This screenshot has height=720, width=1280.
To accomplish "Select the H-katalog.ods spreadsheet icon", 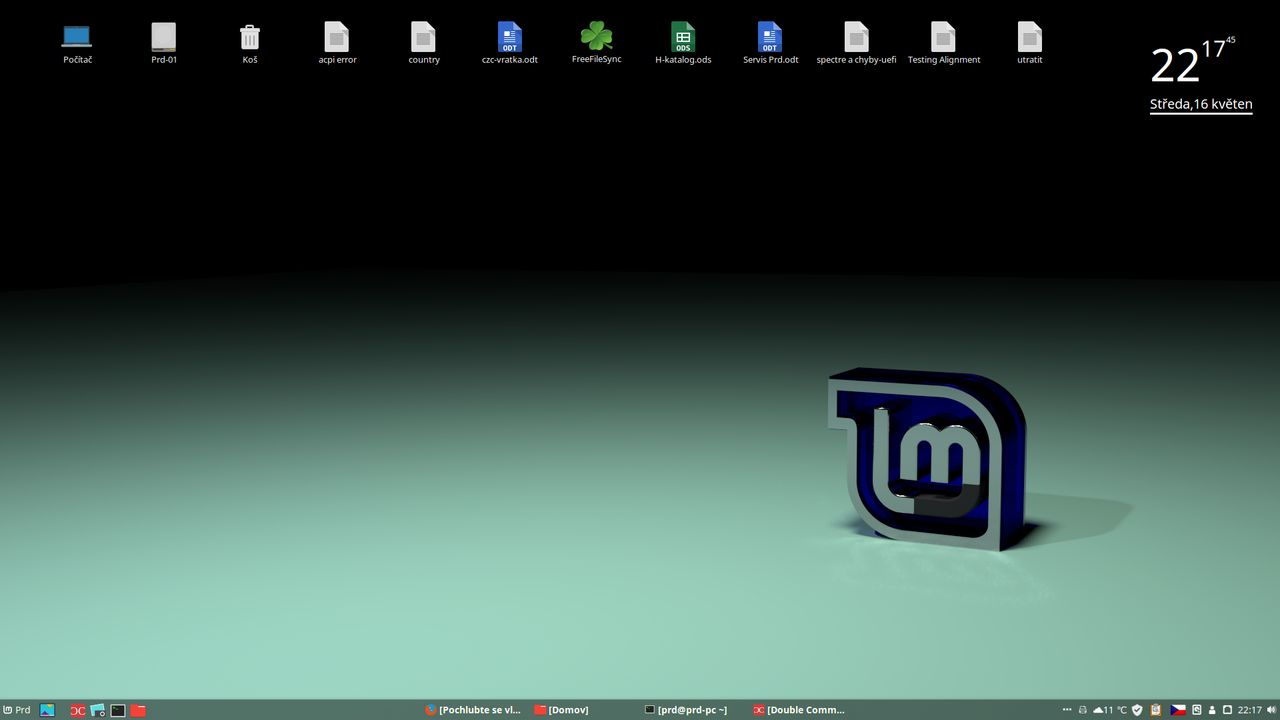I will pyautogui.click(x=683, y=44).
